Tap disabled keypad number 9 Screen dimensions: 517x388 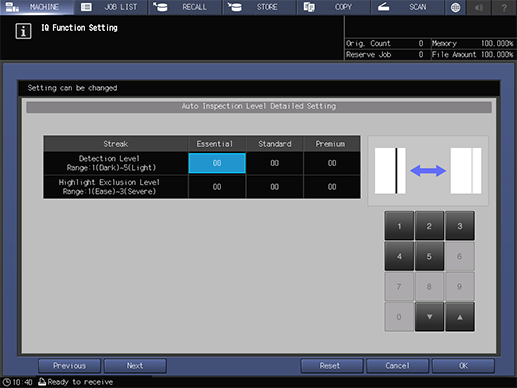point(460,286)
